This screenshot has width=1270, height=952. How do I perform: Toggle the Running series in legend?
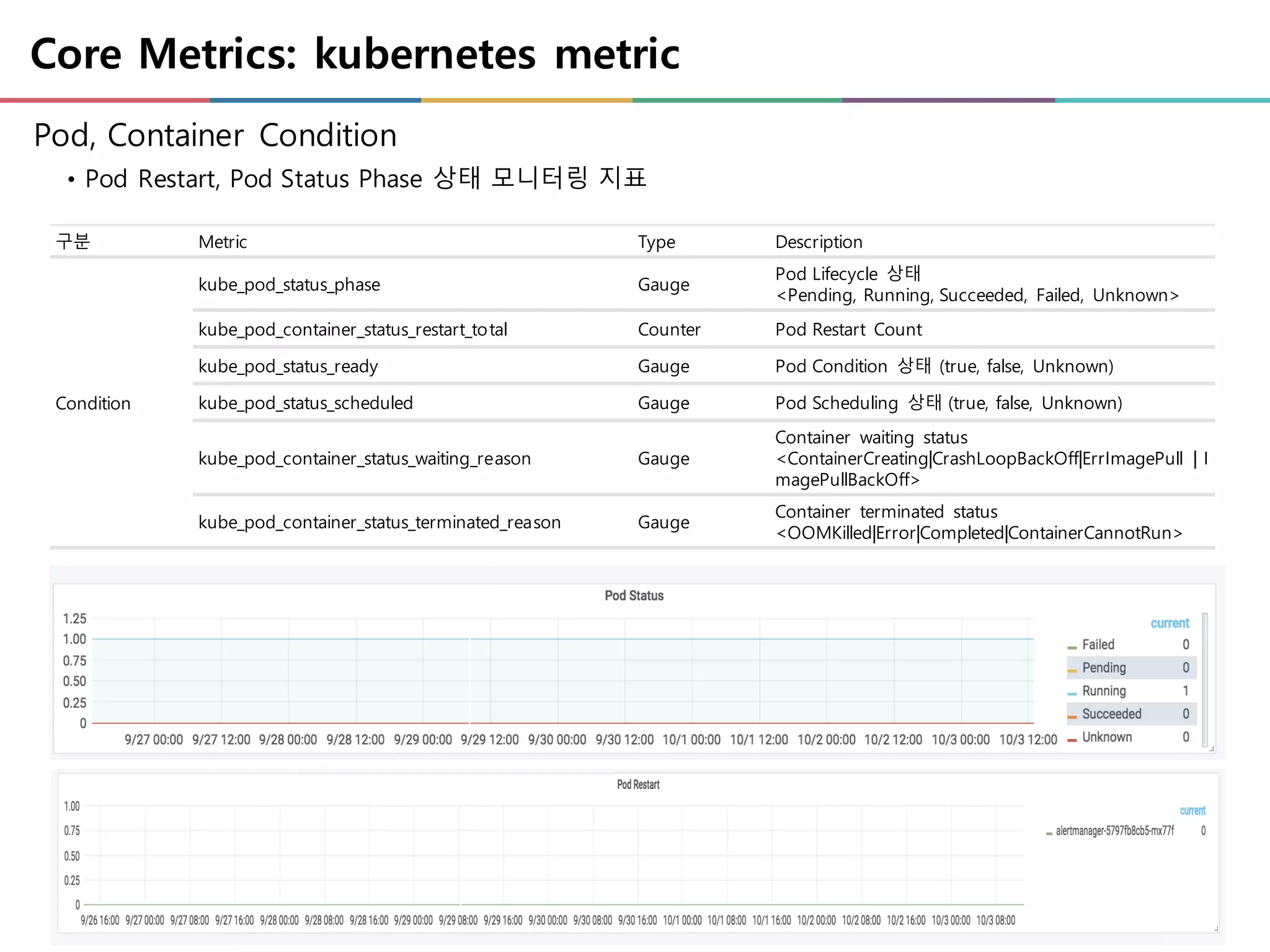(x=1104, y=691)
